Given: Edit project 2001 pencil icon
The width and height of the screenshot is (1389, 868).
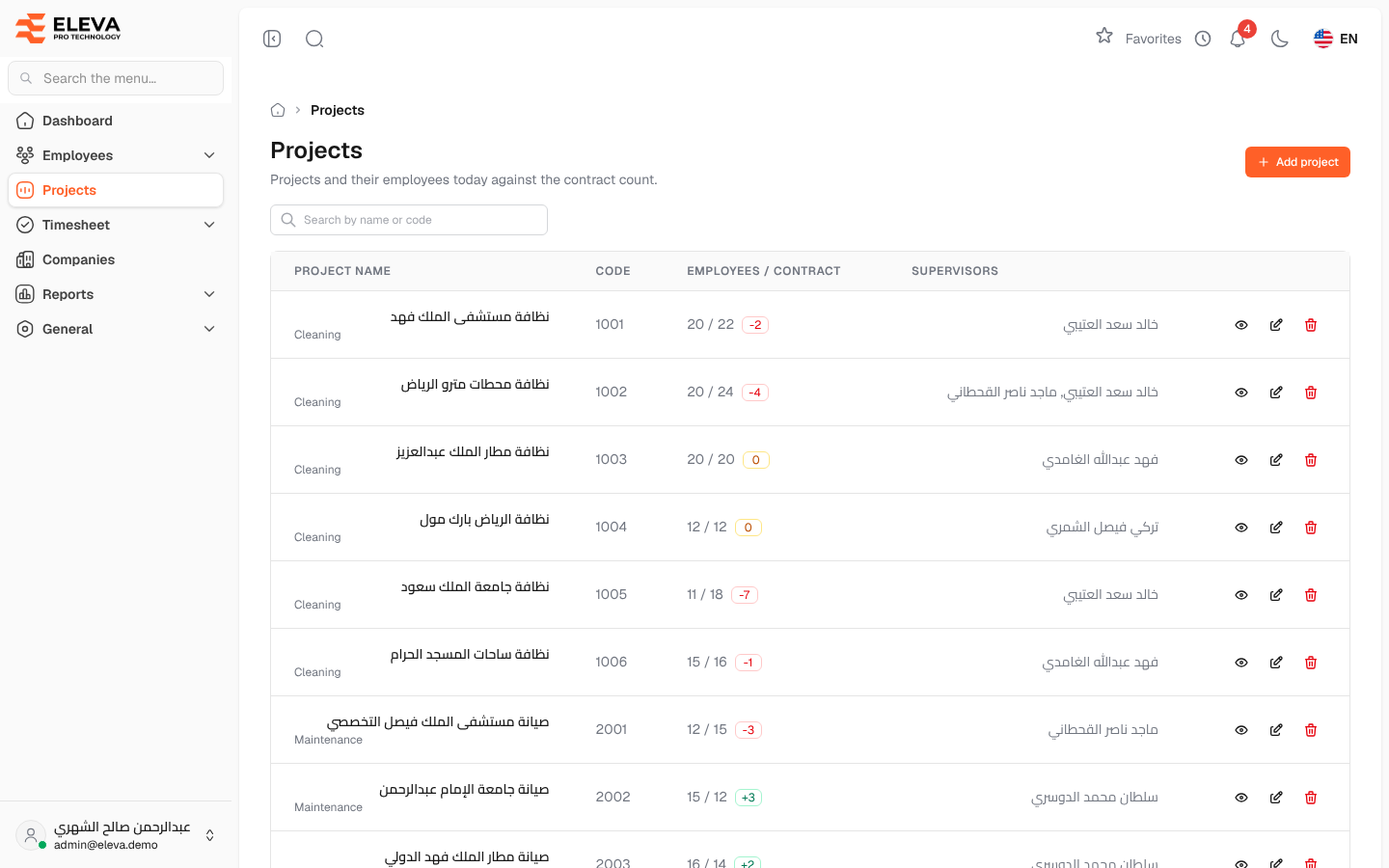Looking at the screenshot, I should pyautogui.click(x=1276, y=730).
